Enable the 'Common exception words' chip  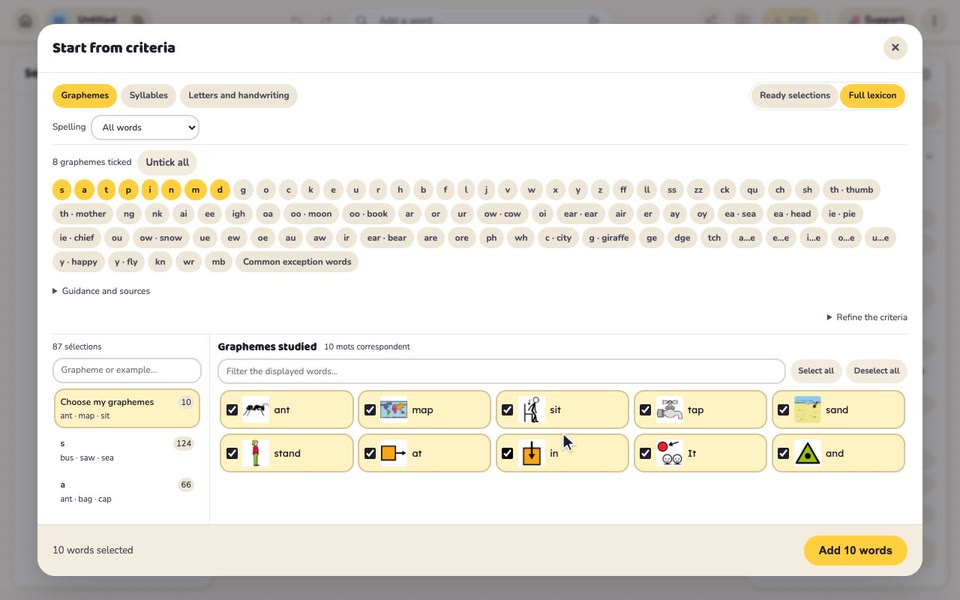(x=297, y=262)
